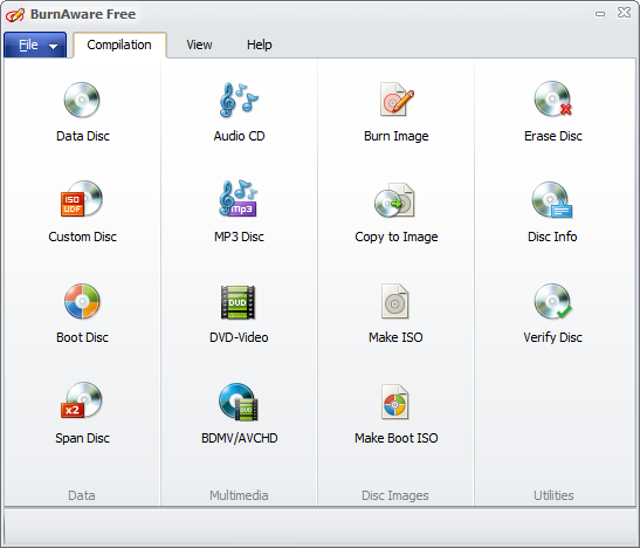Image resolution: width=640 pixels, height=548 pixels.
Task: Run the Verify Disc checkmark icon
Action: tap(553, 301)
